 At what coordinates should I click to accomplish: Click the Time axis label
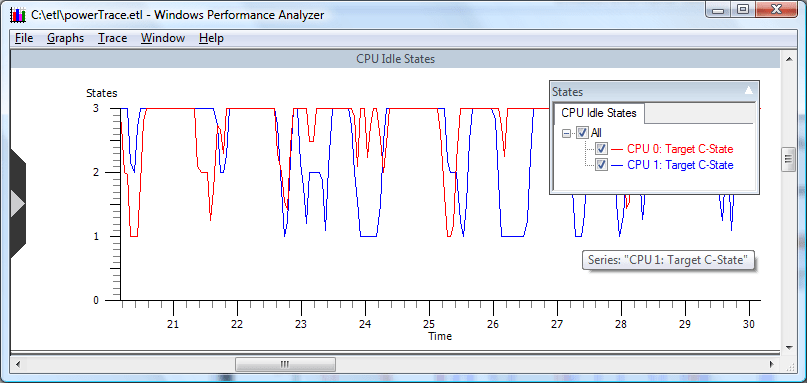click(x=440, y=337)
